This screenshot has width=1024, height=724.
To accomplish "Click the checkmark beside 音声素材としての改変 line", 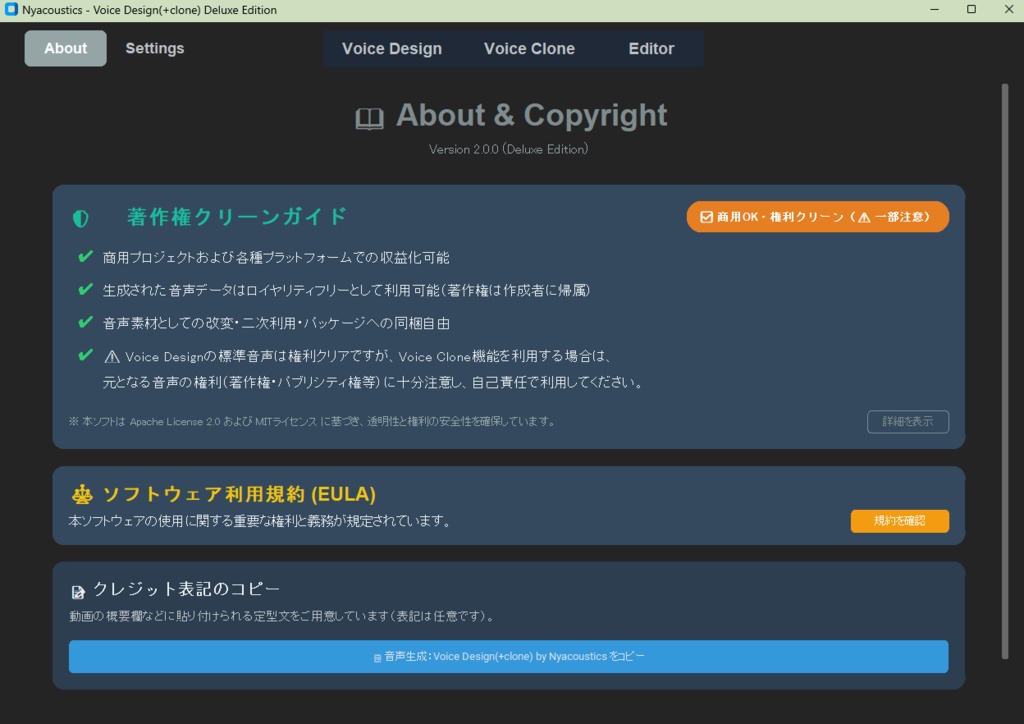I will [x=86, y=322].
